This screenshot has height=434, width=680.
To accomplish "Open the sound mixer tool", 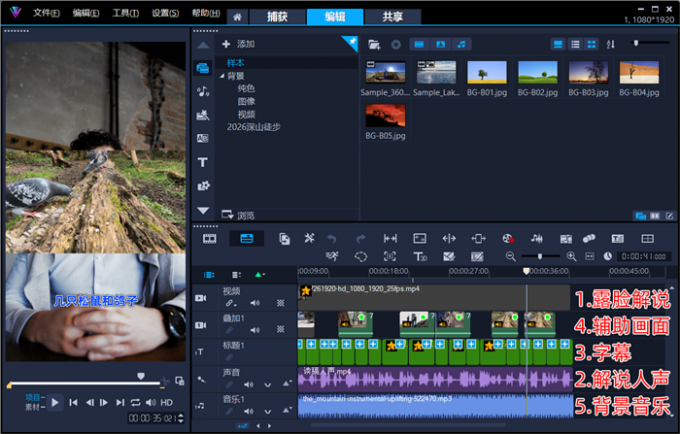I will pos(536,238).
